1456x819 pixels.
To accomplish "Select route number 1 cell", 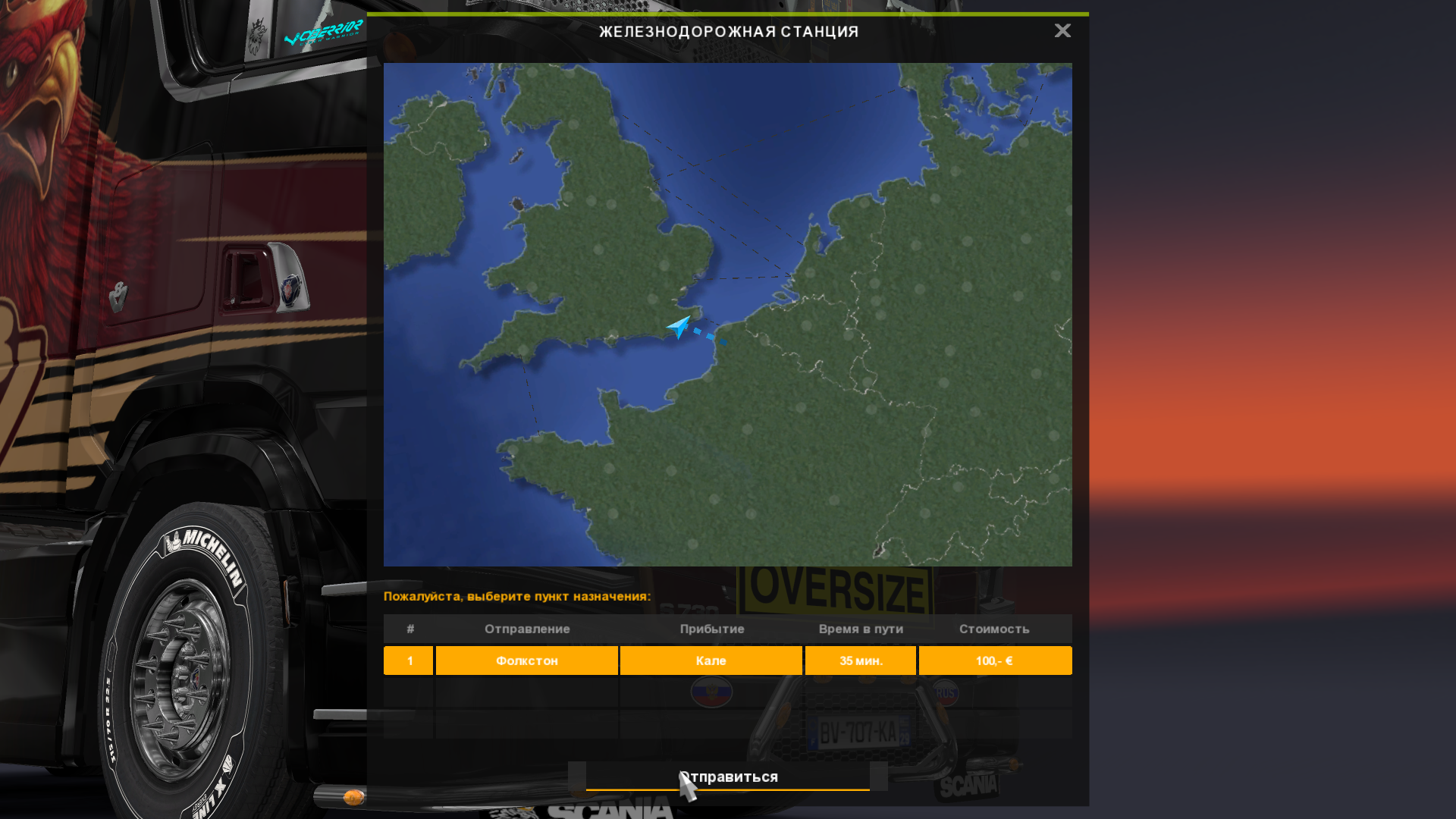I will click(409, 661).
